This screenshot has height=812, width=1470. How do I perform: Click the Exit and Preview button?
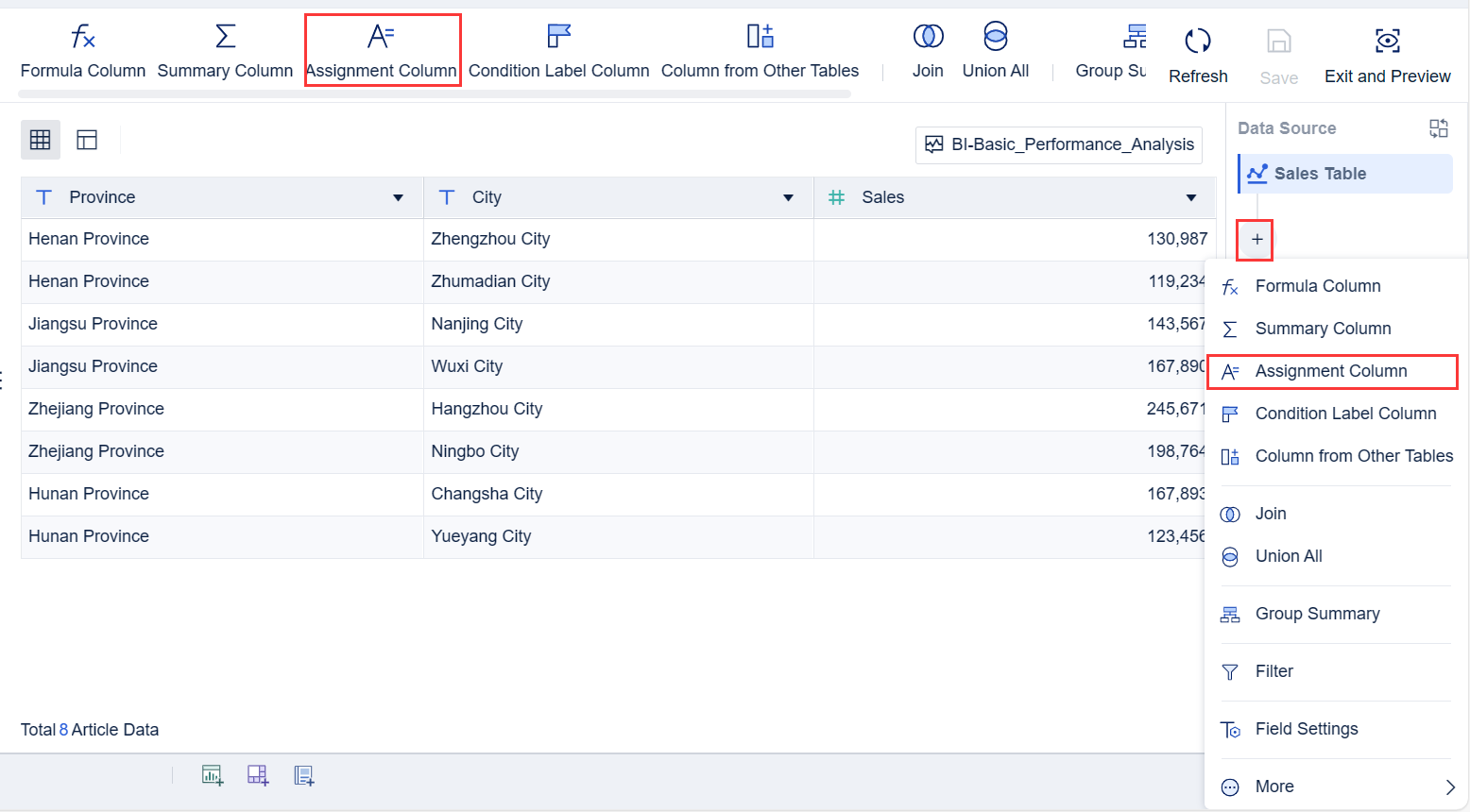(1387, 49)
